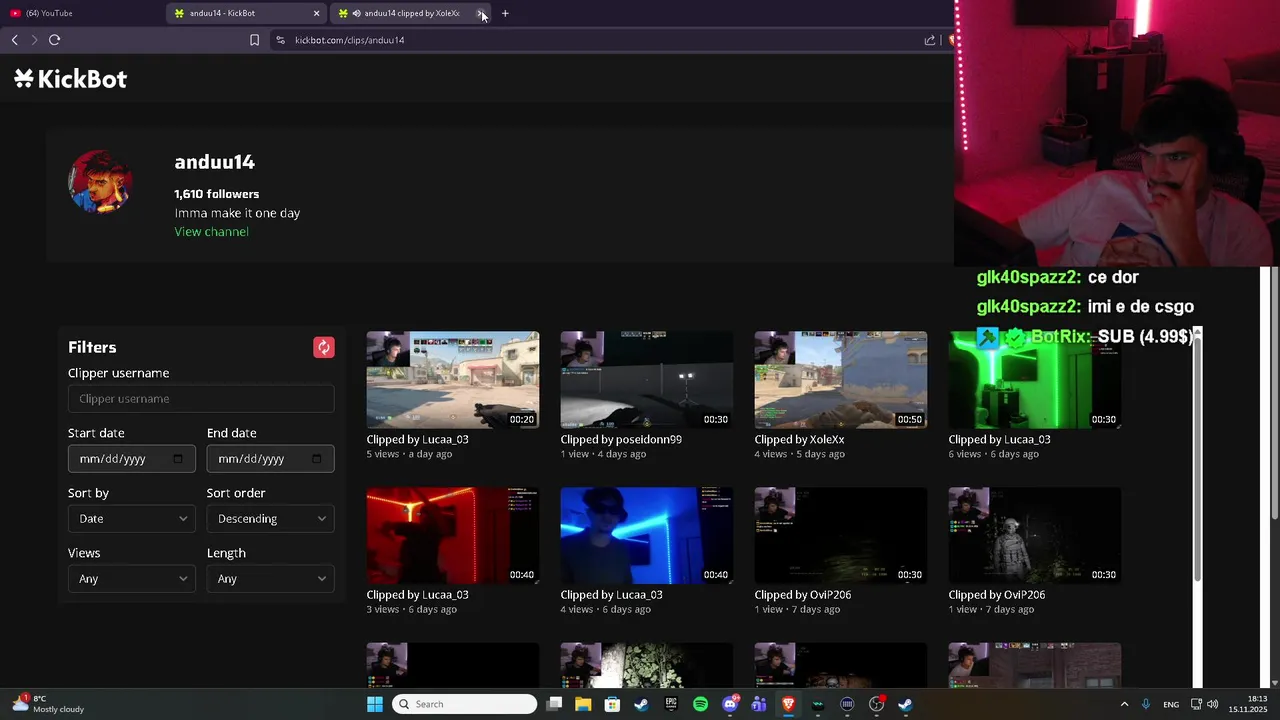
Task: Open File Explorer from taskbar
Action: pos(583,704)
